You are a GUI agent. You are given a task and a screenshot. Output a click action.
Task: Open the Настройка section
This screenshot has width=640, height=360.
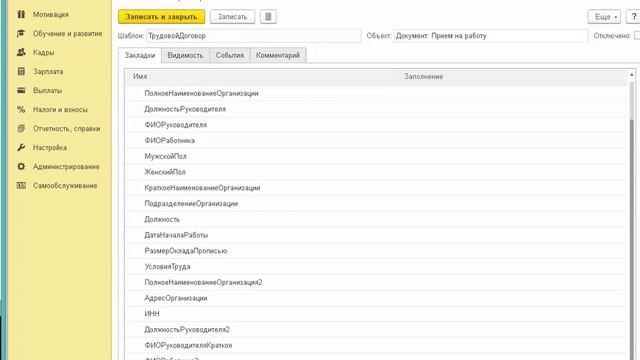50,147
